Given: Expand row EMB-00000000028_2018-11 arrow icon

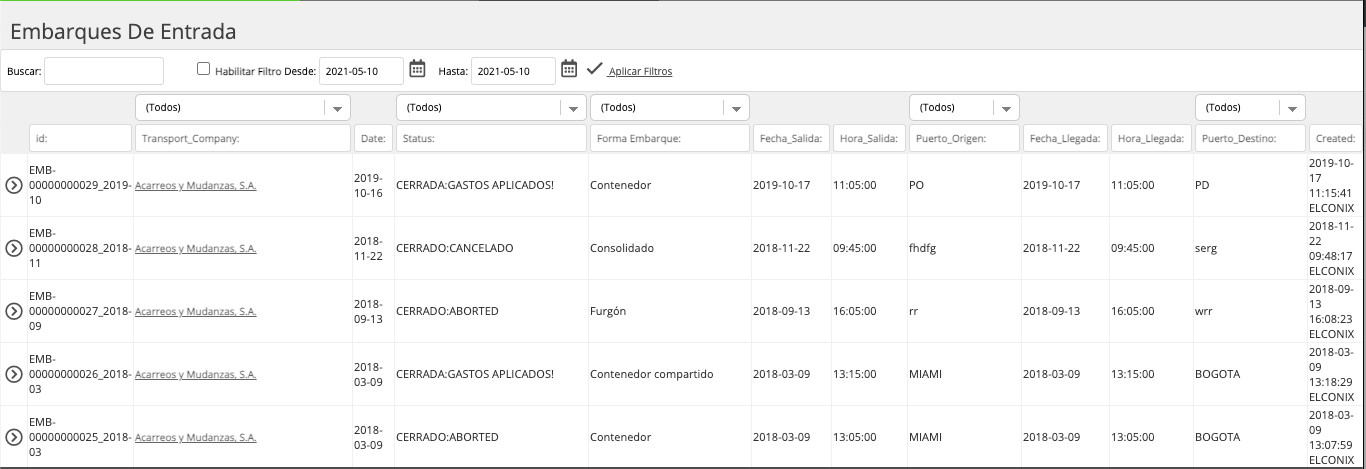Looking at the screenshot, I should coord(14,248).
